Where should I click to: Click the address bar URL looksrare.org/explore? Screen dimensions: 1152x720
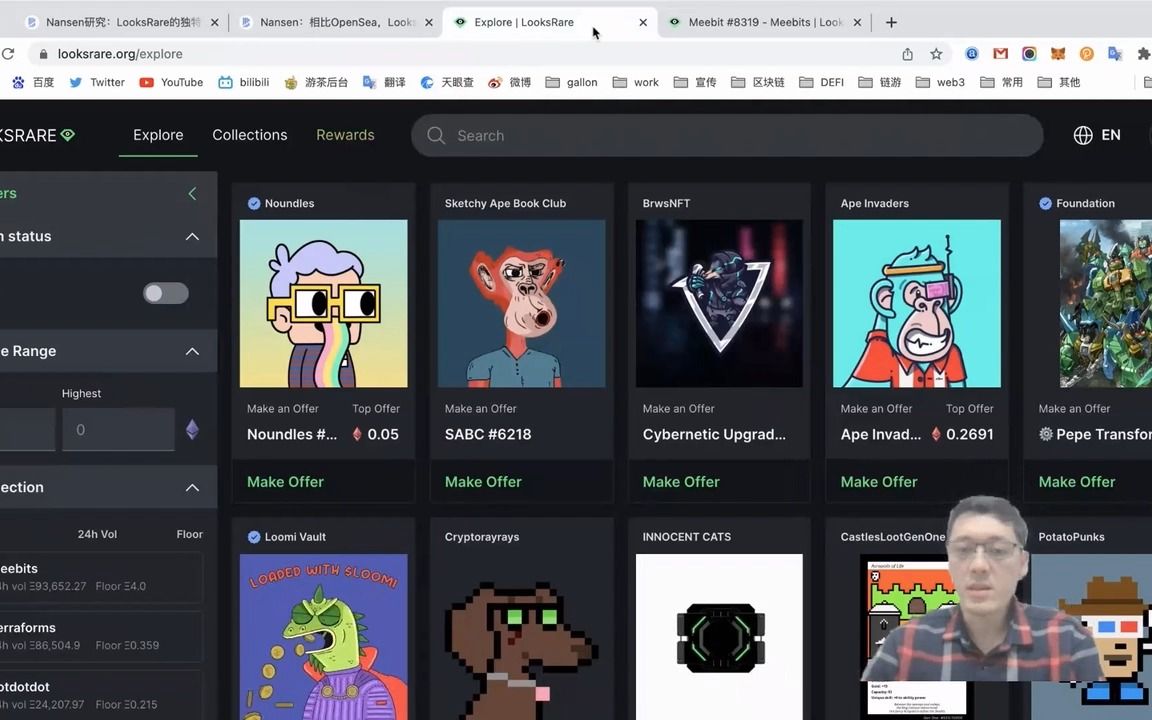pyautogui.click(x=120, y=54)
